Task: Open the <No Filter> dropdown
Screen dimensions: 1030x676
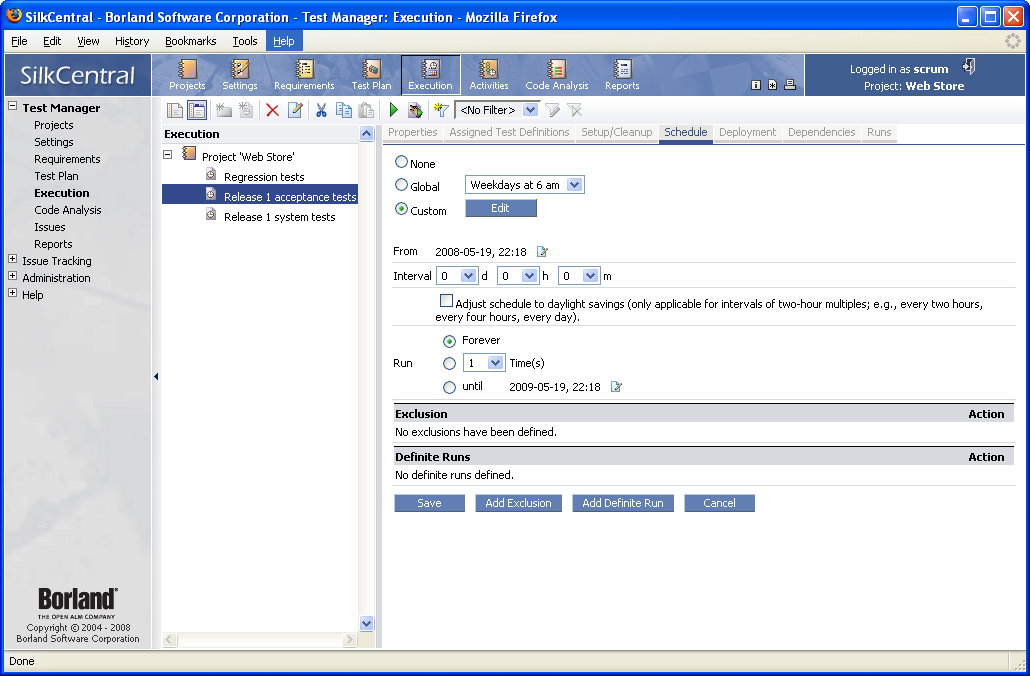Action: tap(497, 110)
